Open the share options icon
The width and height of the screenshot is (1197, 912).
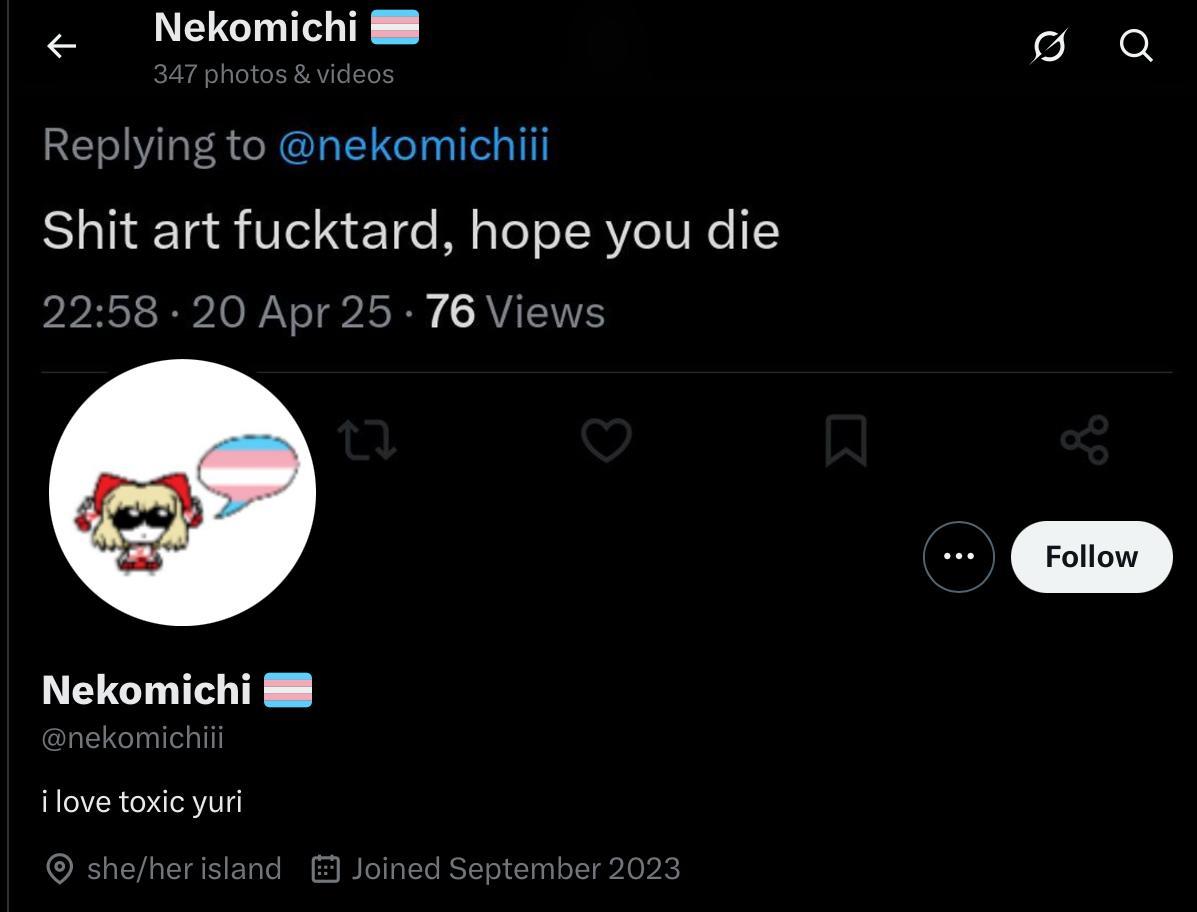coord(1084,441)
